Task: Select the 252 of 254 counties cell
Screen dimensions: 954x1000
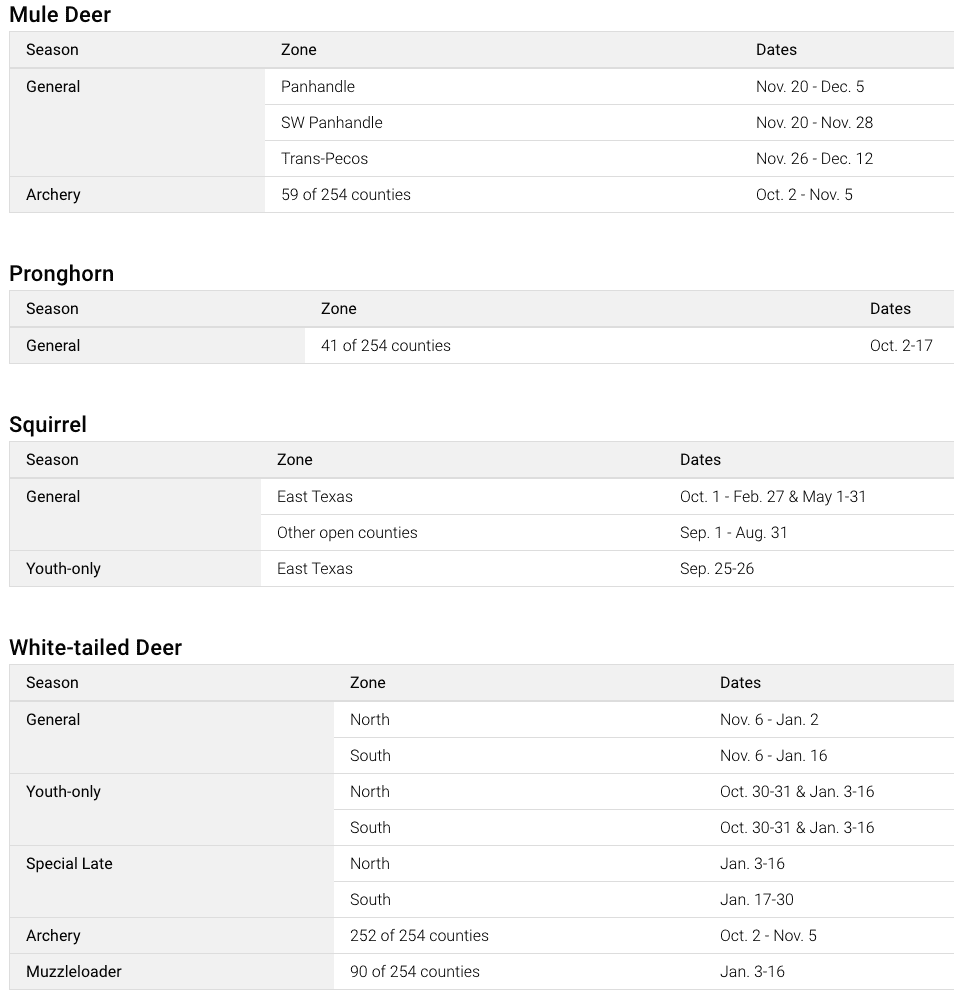Action: 419,936
